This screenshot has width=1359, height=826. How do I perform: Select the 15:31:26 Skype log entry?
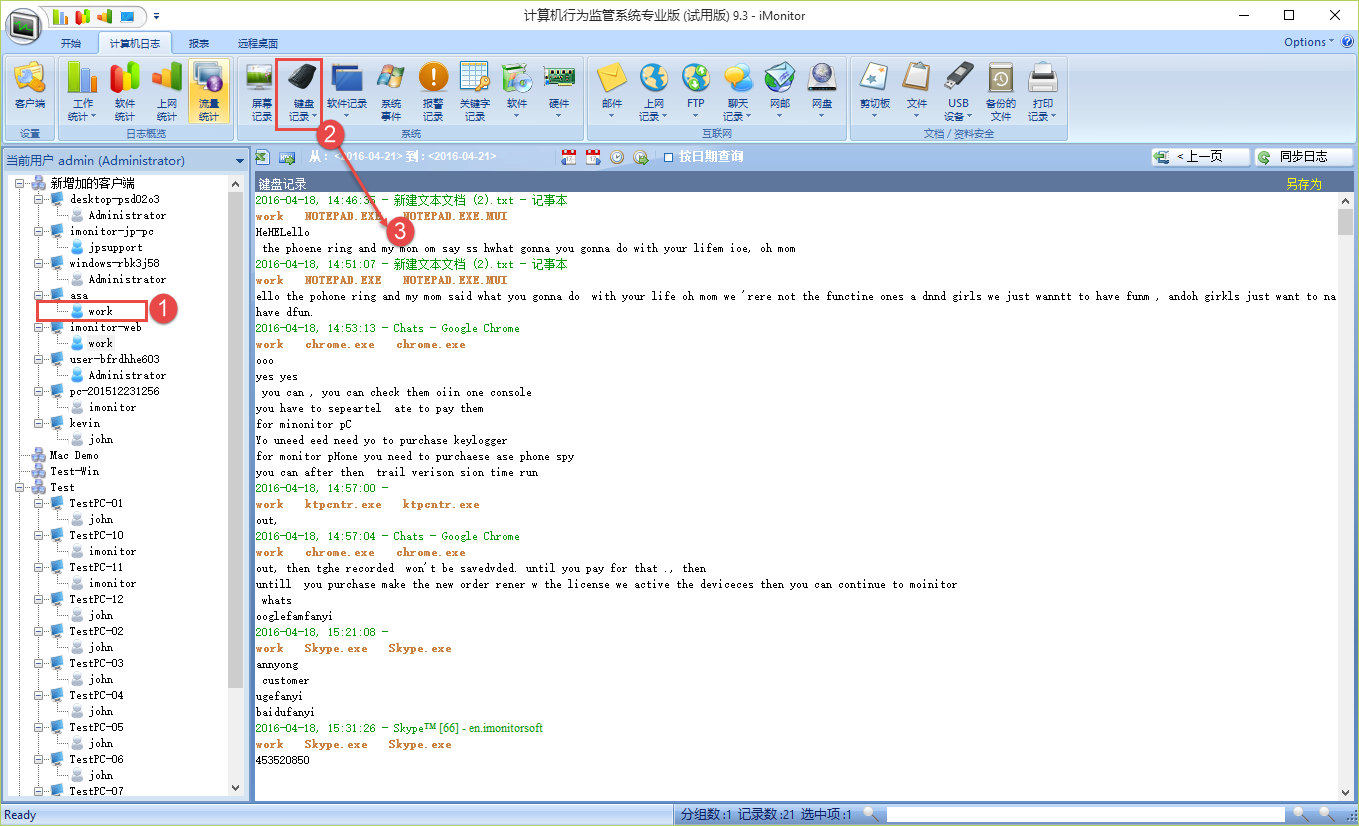pos(399,728)
